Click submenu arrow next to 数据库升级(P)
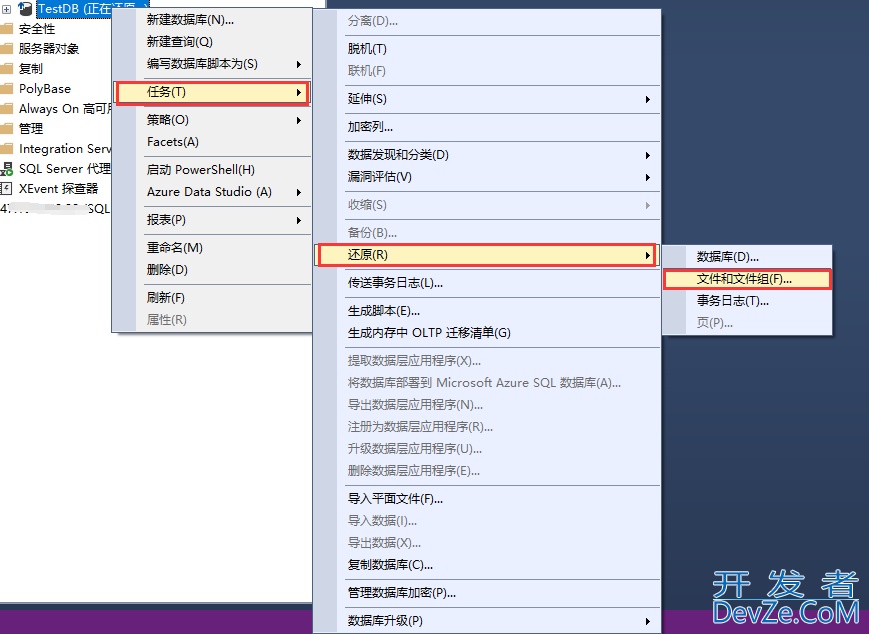Screen dimensions: 869x634 coord(647,621)
